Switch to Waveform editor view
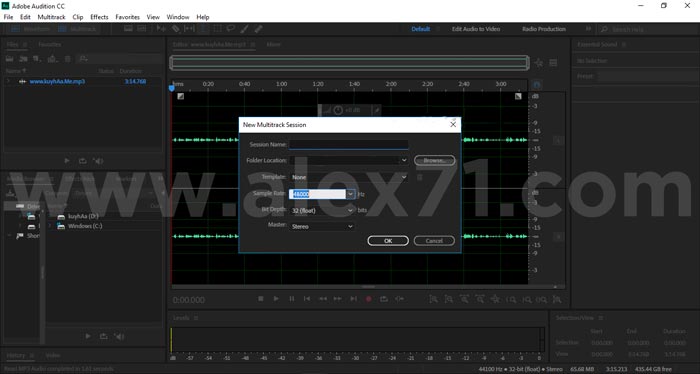This screenshot has width=700, height=374. (30, 29)
